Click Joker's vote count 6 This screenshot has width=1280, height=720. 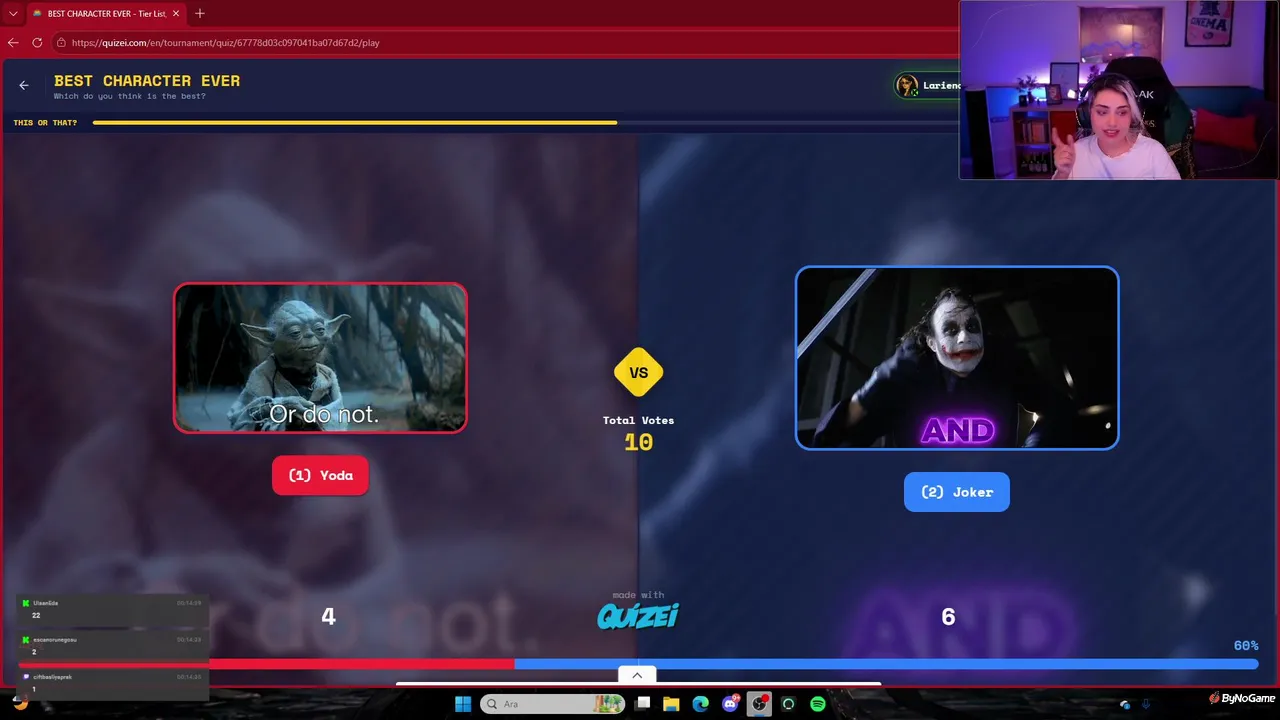coord(948,617)
